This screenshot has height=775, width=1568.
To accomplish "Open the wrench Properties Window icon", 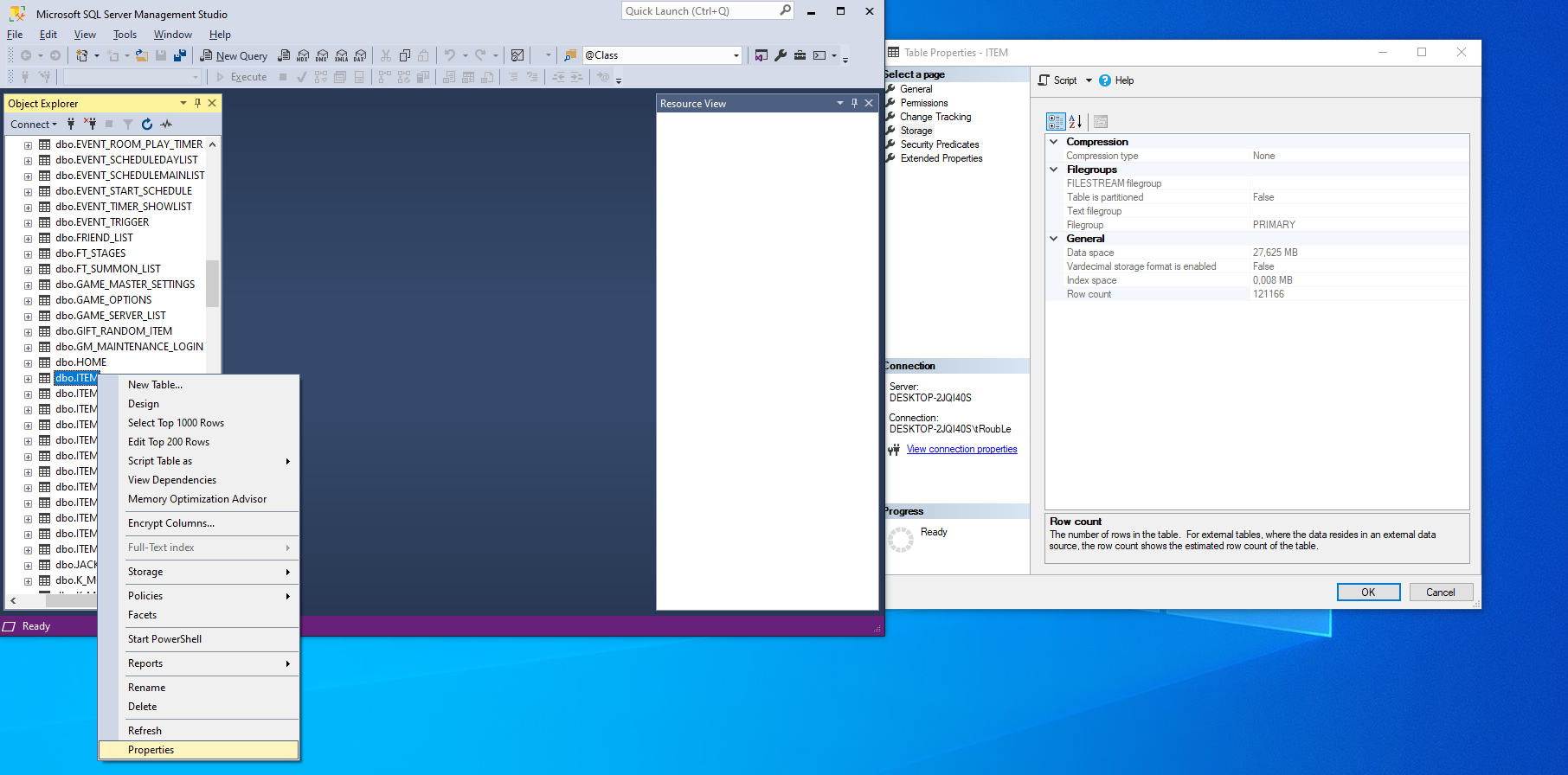I will [x=781, y=55].
